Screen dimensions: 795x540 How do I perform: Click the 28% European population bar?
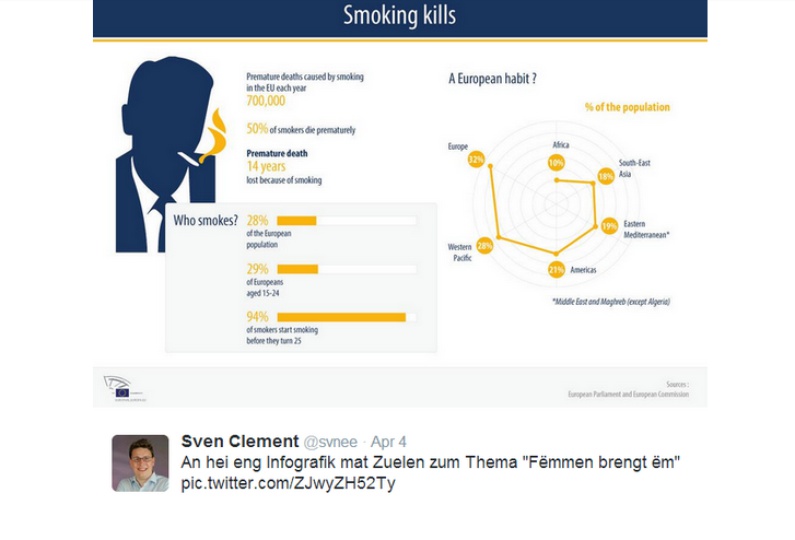[x=347, y=221]
